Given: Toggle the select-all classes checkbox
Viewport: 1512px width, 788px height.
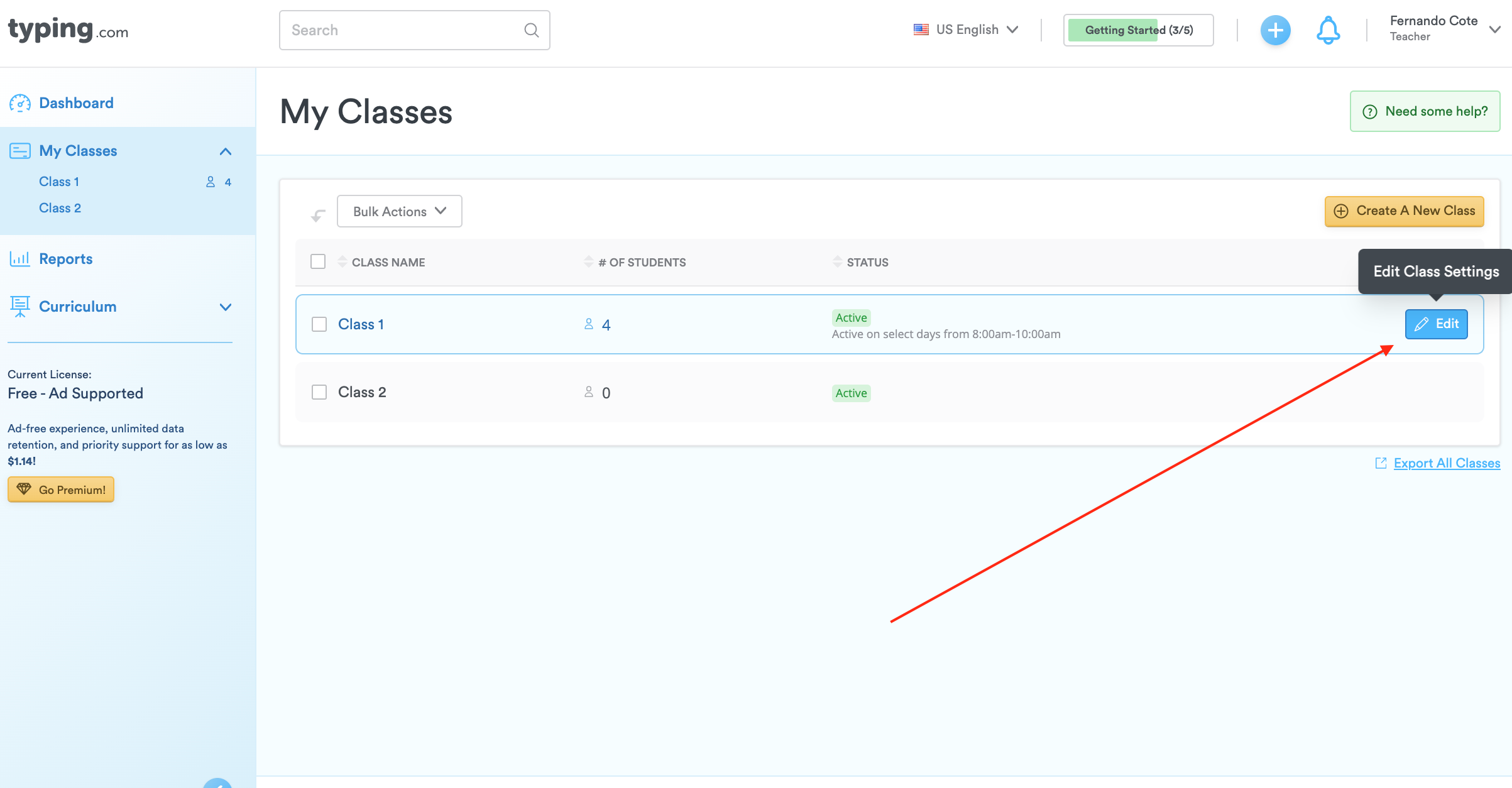Looking at the screenshot, I should click(318, 261).
